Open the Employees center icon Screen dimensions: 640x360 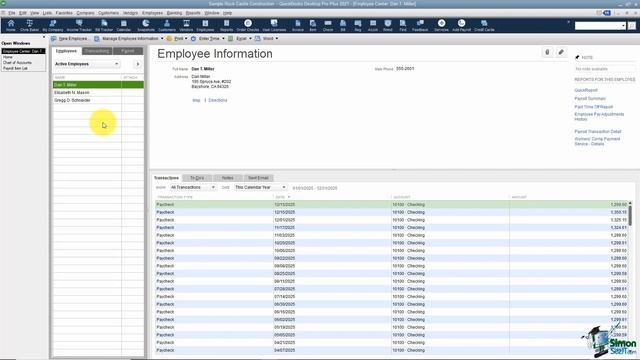(x=205, y=25)
